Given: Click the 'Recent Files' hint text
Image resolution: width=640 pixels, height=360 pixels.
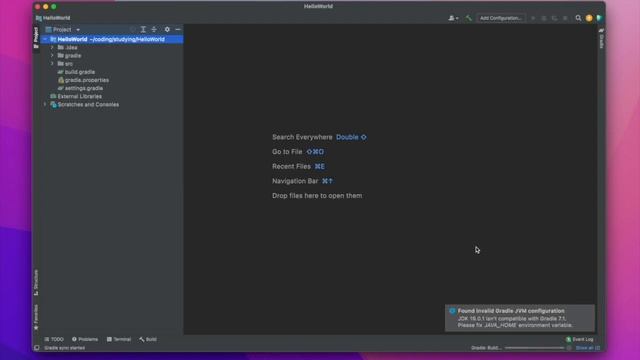Looking at the screenshot, I should (x=291, y=167).
